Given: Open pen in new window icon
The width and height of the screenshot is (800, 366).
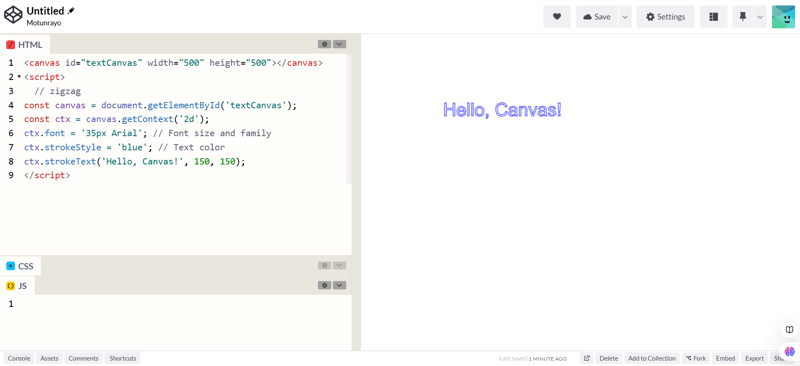Looking at the screenshot, I should pyautogui.click(x=587, y=358).
